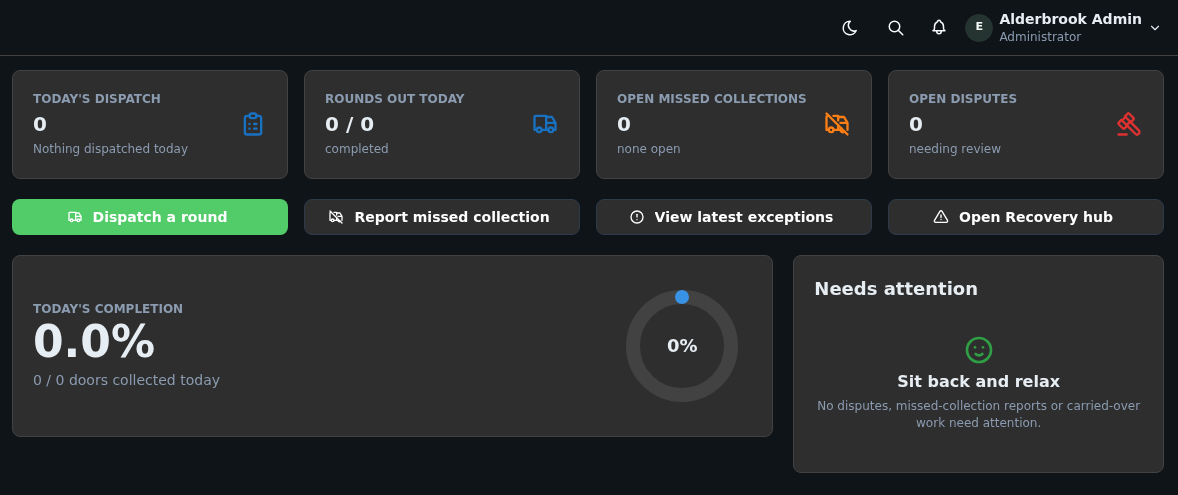
Task: Open the notifications bell
Action: click(x=938, y=28)
